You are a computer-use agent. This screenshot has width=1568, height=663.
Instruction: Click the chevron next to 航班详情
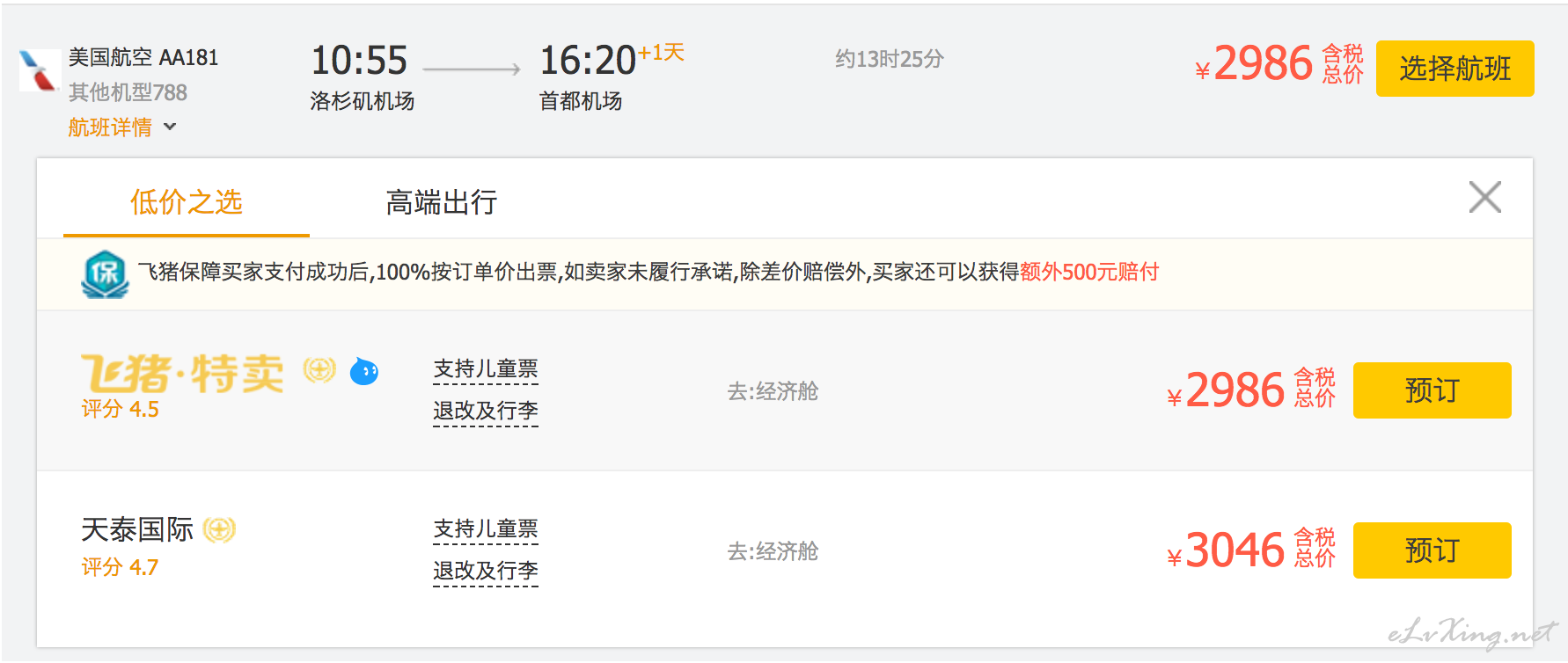(170, 127)
